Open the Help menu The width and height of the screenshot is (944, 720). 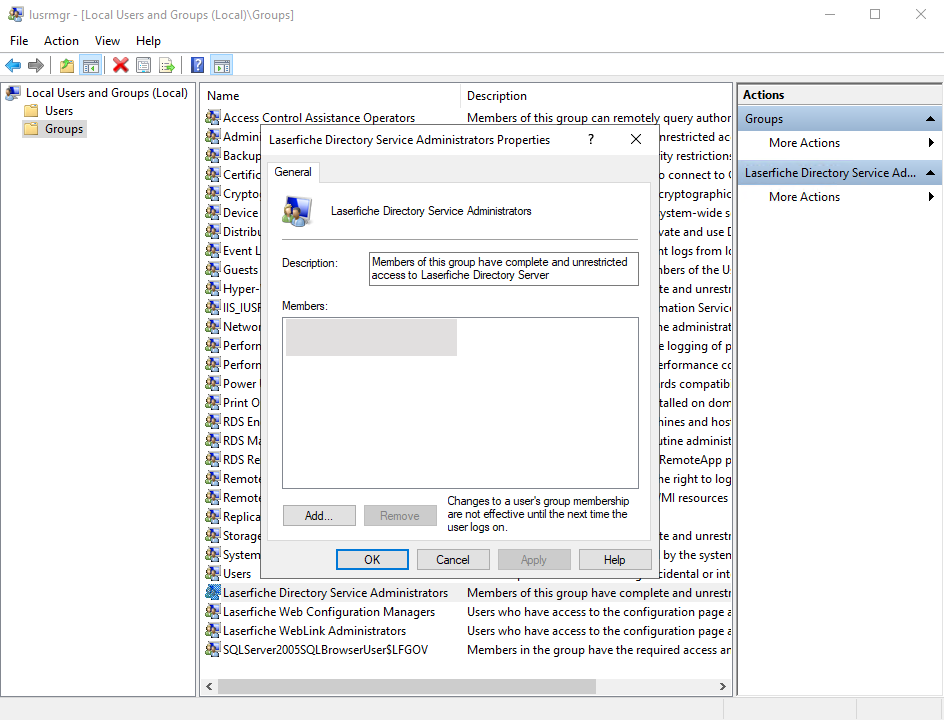click(148, 41)
